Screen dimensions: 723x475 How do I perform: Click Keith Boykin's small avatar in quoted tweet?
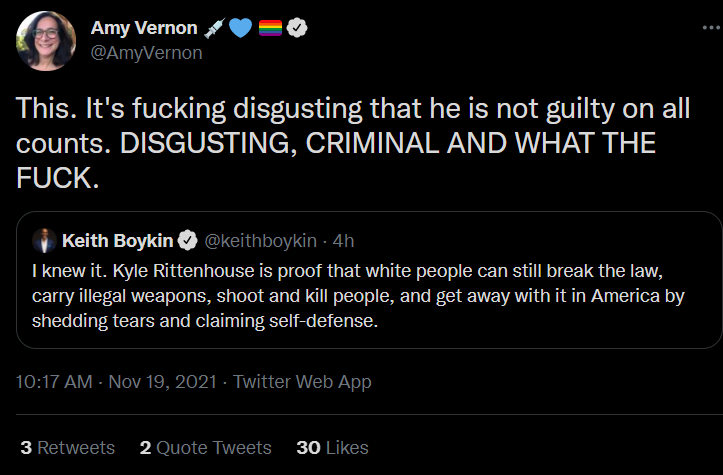[43, 241]
